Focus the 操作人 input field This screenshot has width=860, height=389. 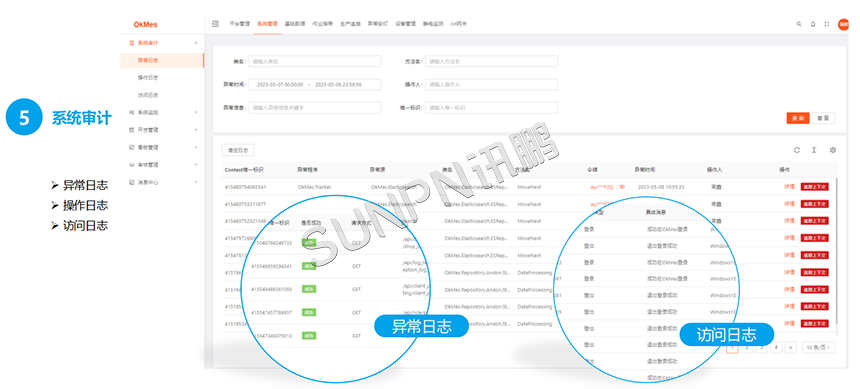tap(491, 84)
